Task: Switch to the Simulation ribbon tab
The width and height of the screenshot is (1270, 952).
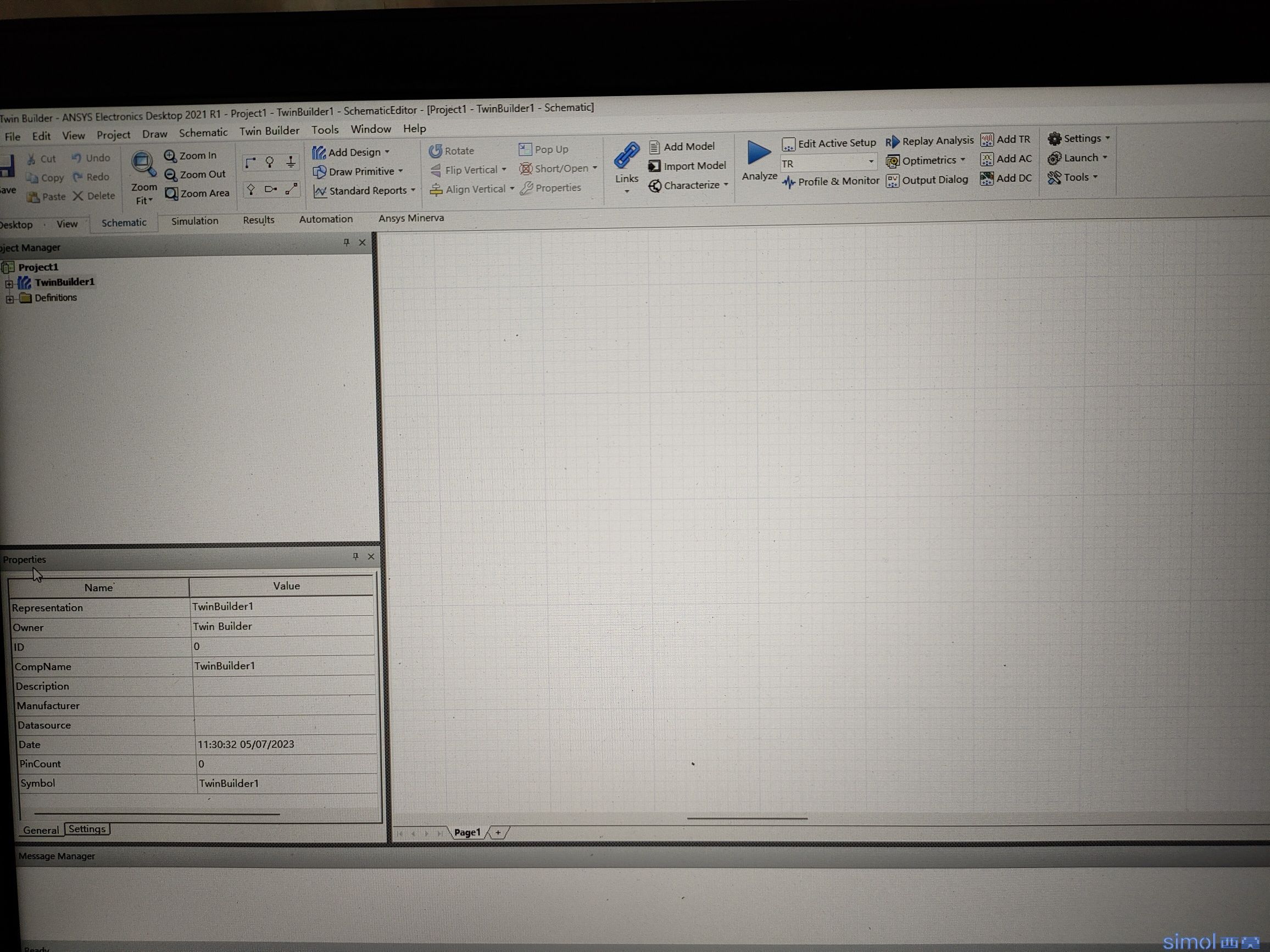Action: coord(194,221)
